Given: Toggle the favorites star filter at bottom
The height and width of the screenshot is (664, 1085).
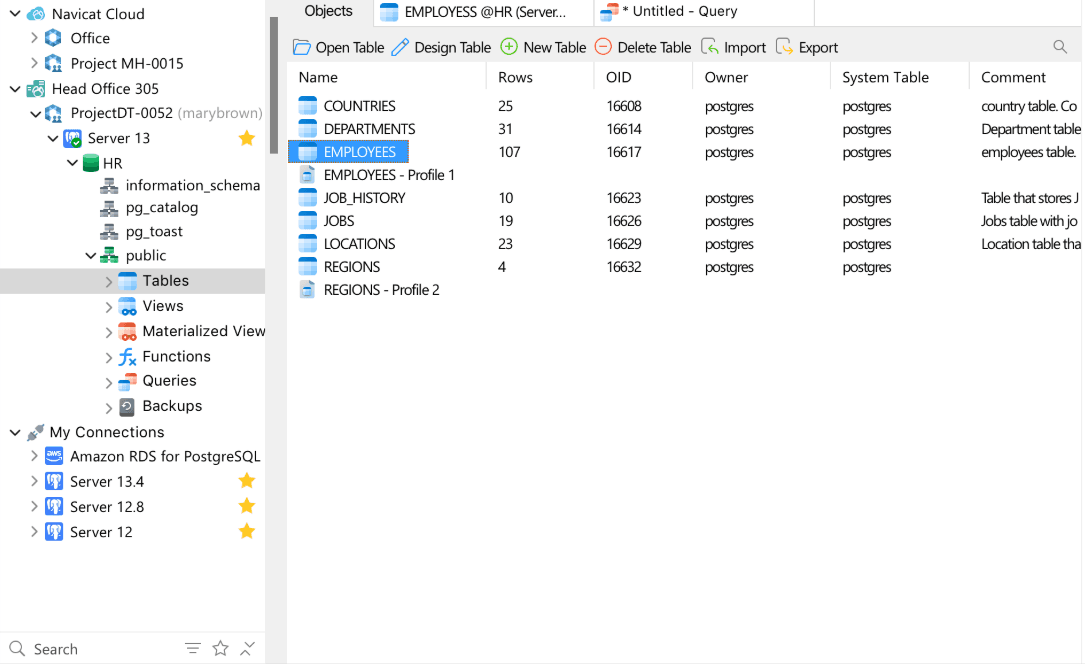Looking at the screenshot, I should point(221,649).
